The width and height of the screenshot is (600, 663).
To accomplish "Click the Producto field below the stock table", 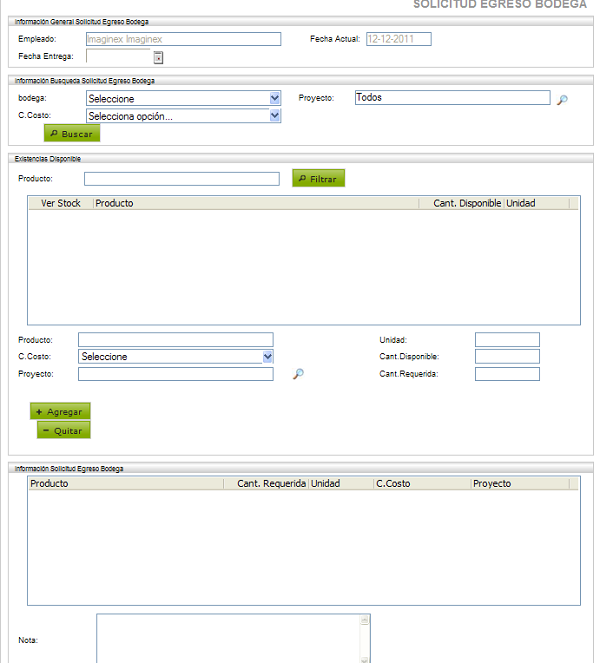I will pos(176,340).
